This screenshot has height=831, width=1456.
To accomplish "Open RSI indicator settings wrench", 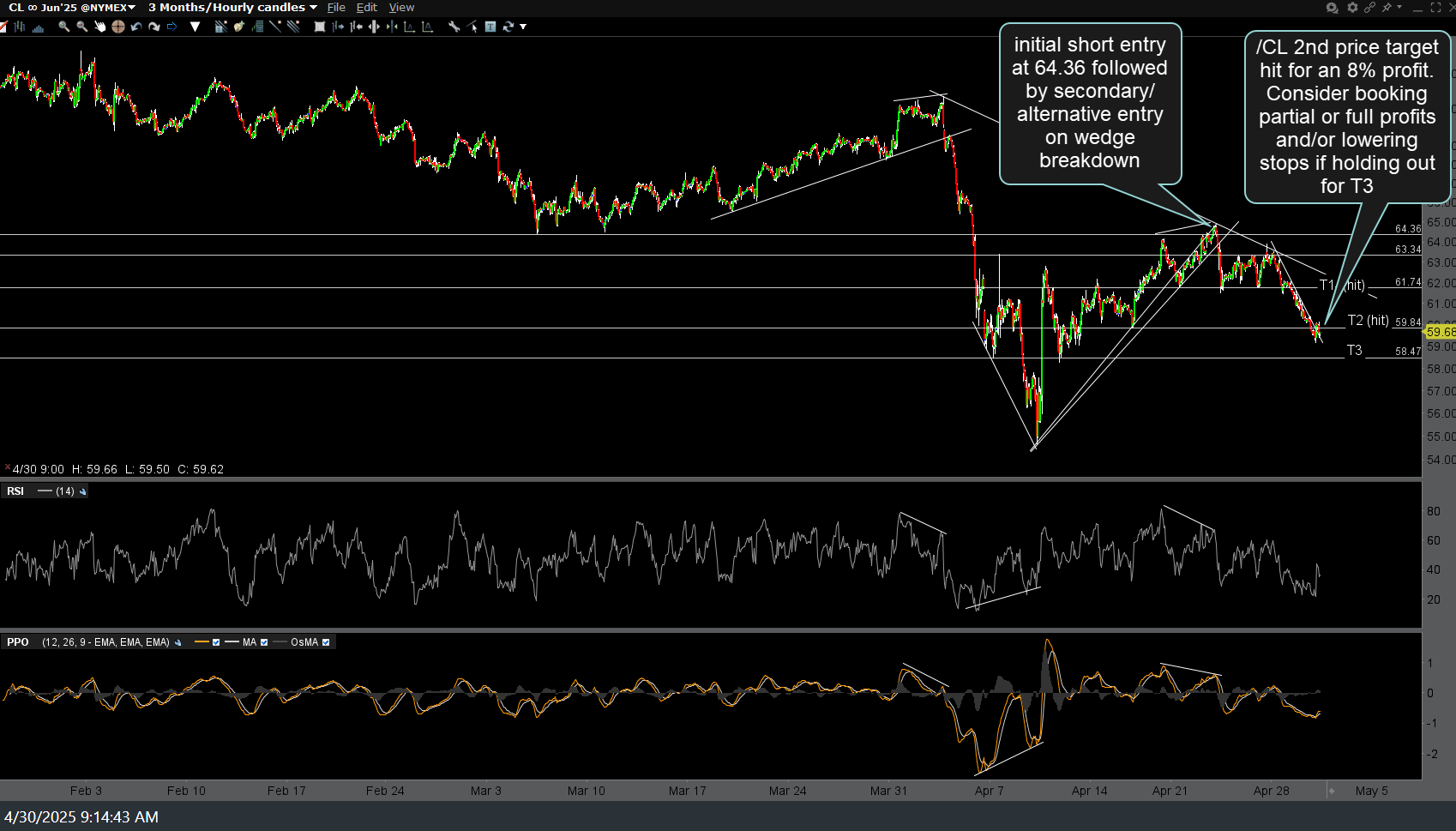I will (x=83, y=491).
